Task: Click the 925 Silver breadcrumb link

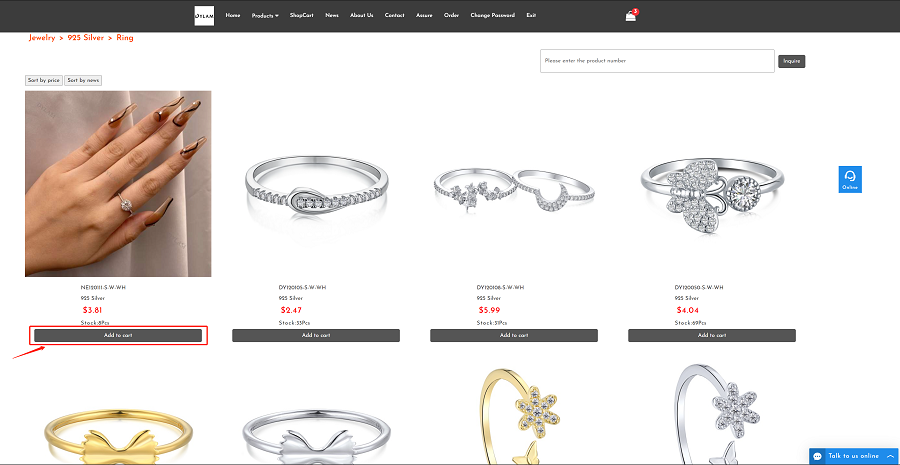Action: (86, 38)
